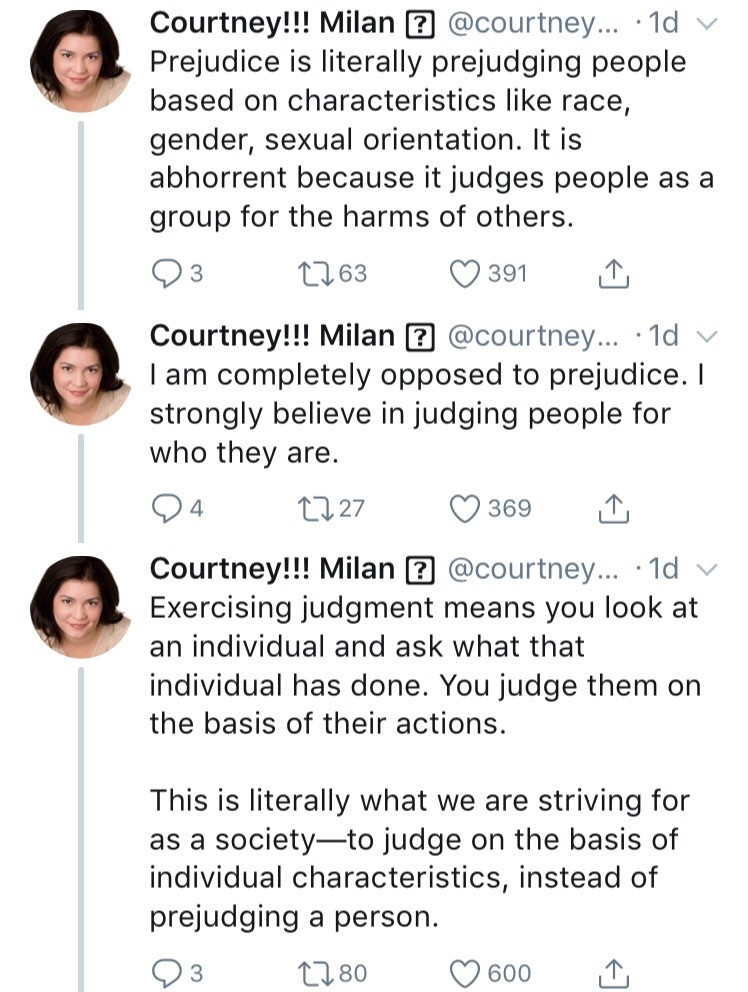Like the tweet with 369 likes
The image size is (748, 992).
click(464, 509)
